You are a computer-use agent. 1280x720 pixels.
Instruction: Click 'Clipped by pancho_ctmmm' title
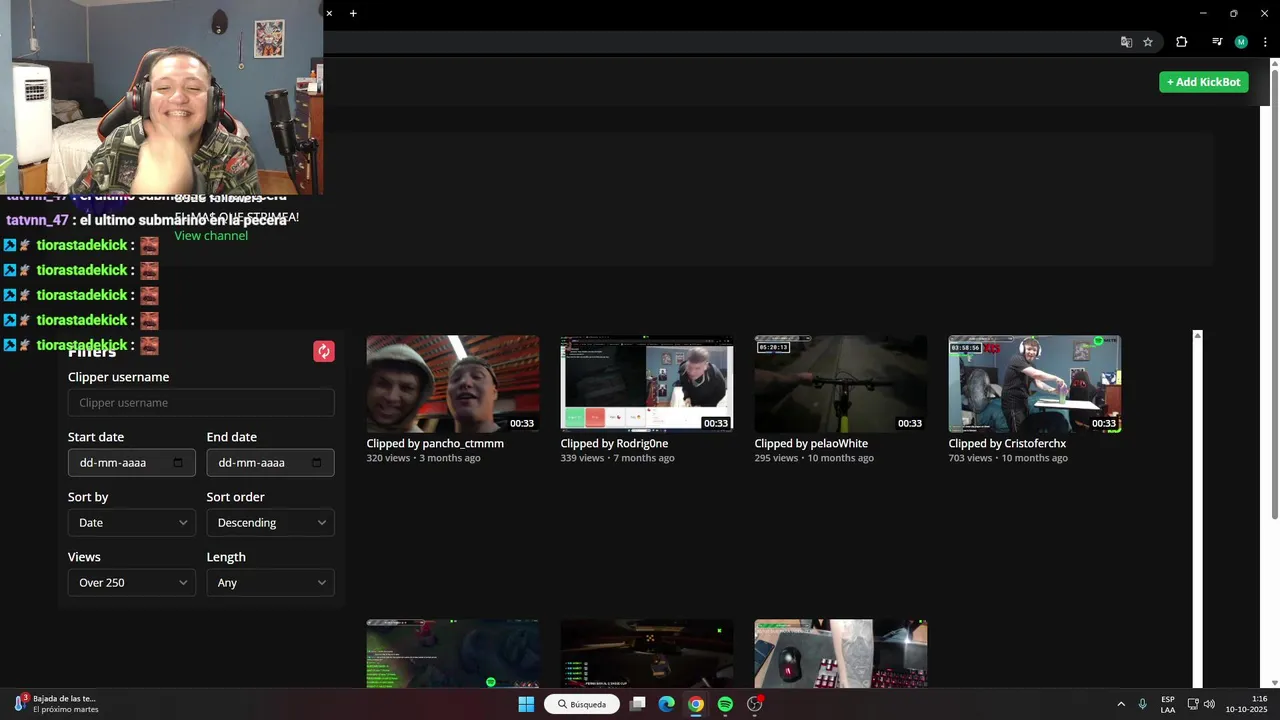[x=435, y=444]
